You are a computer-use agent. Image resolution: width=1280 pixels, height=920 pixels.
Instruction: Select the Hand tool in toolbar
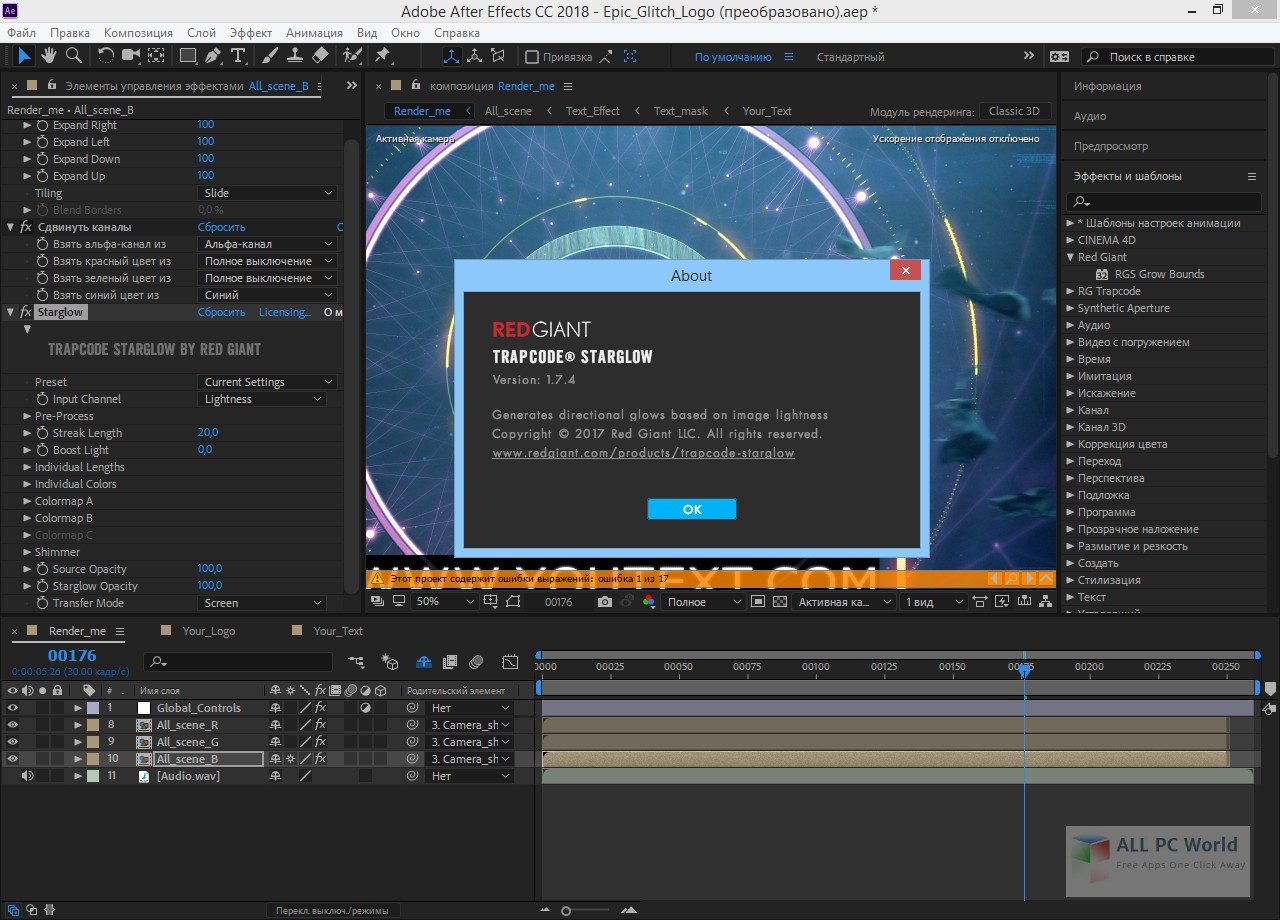49,56
